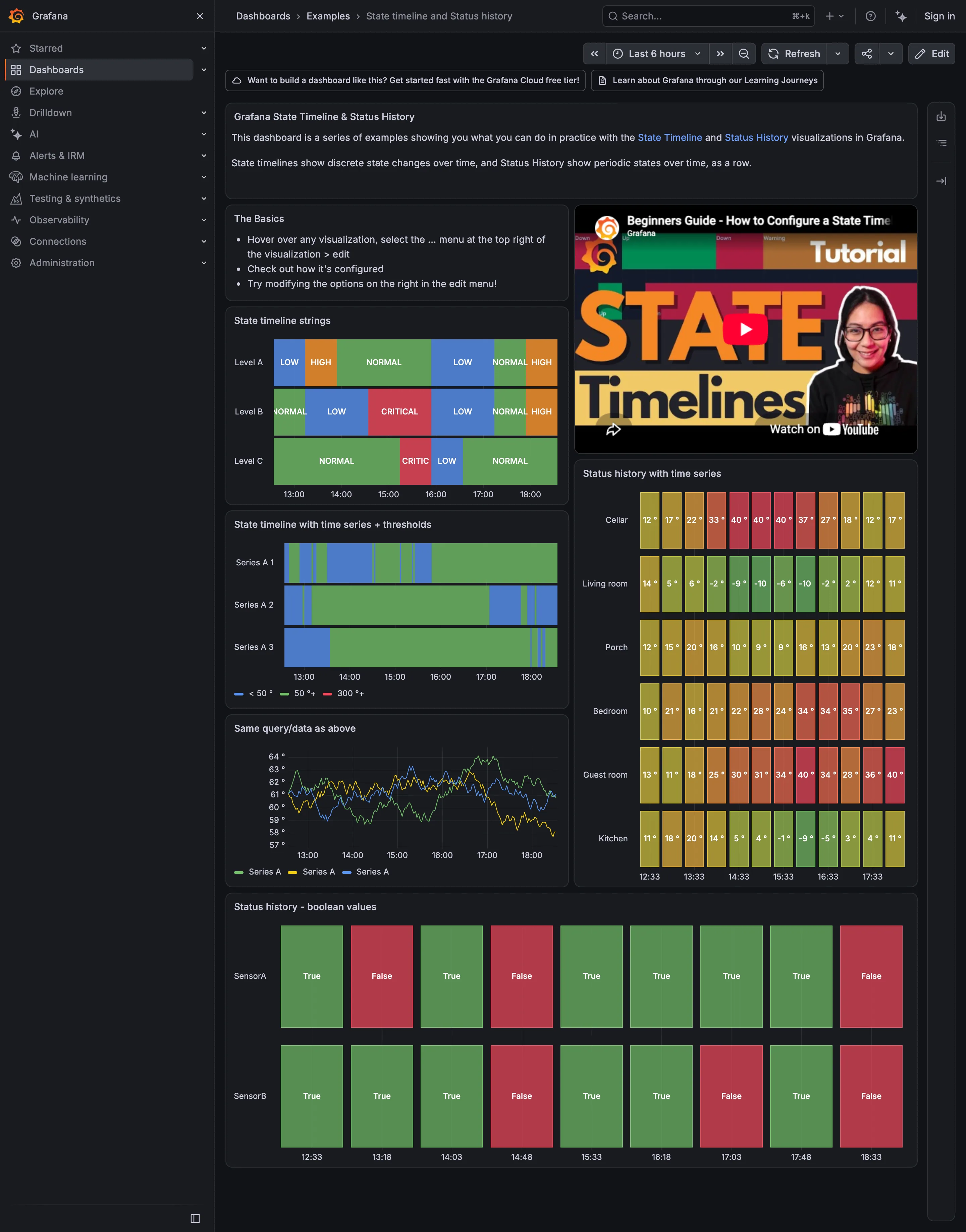The image size is (966, 1232).
Task: Click the Machine learning brain icon
Action: 16,177
